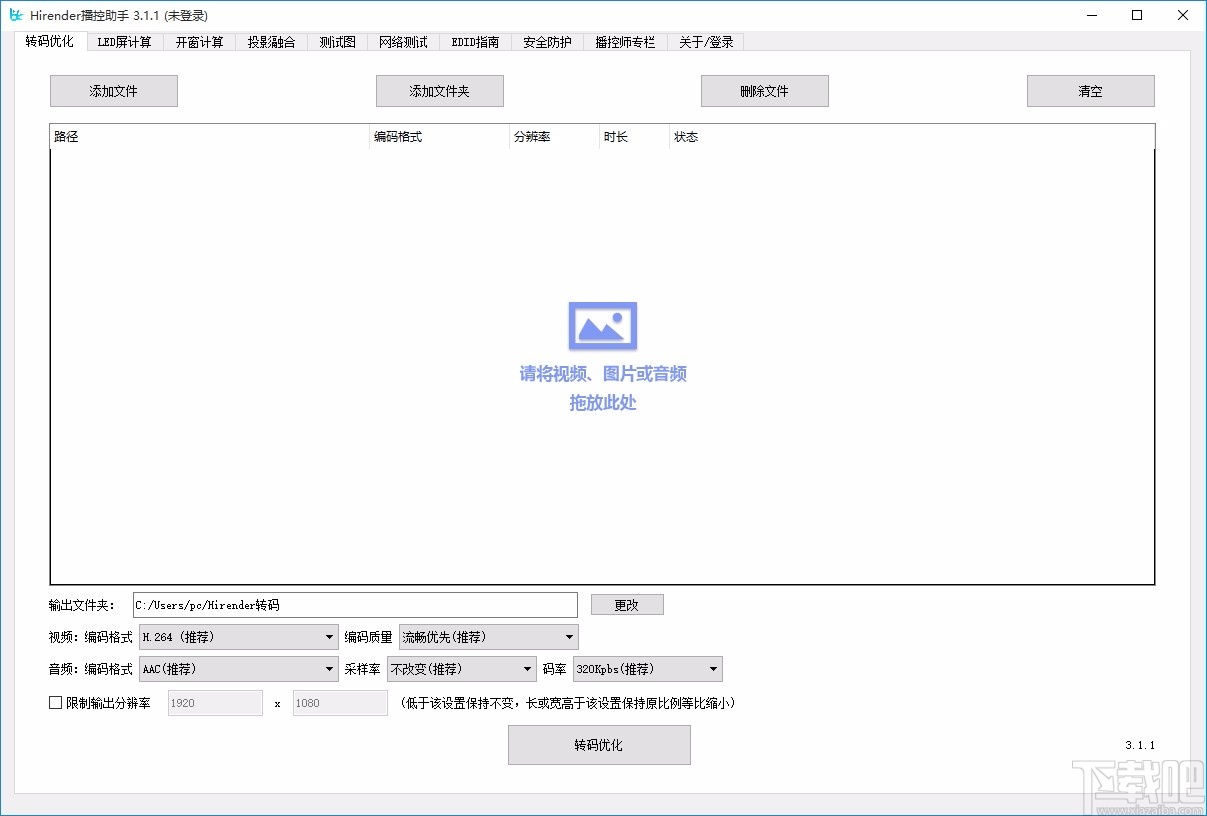Click the 添加文件夹 button
1207x816 pixels.
click(x=440, y=90)
